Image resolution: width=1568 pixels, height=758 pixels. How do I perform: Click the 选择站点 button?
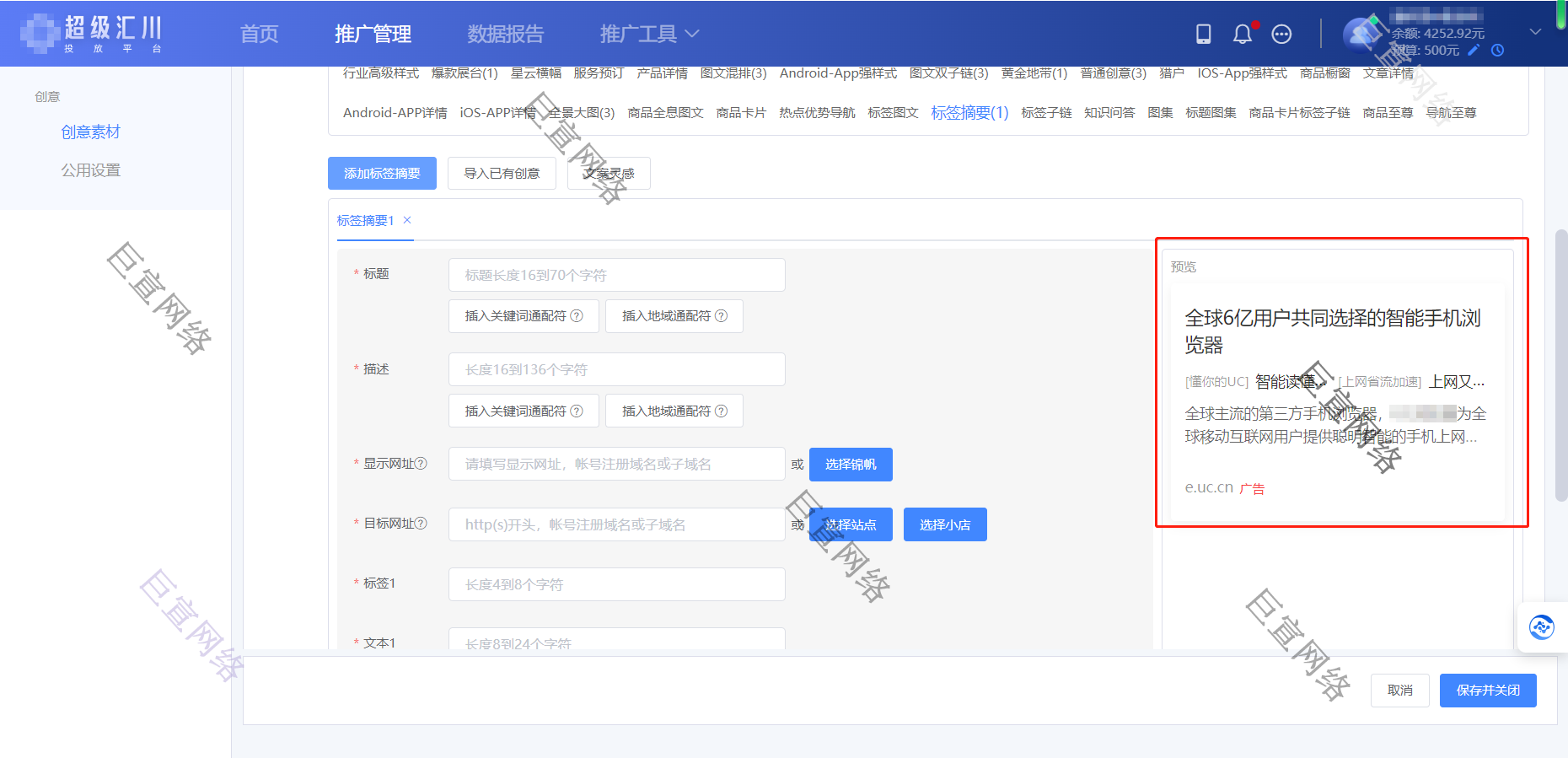851,524
